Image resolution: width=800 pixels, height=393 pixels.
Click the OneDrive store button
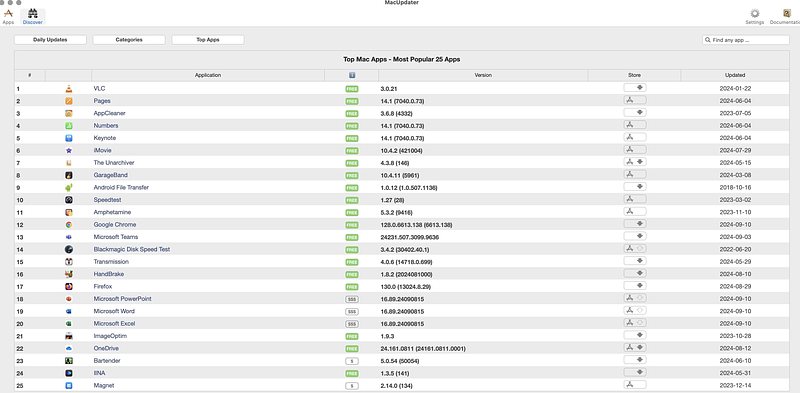pos(635,348)
